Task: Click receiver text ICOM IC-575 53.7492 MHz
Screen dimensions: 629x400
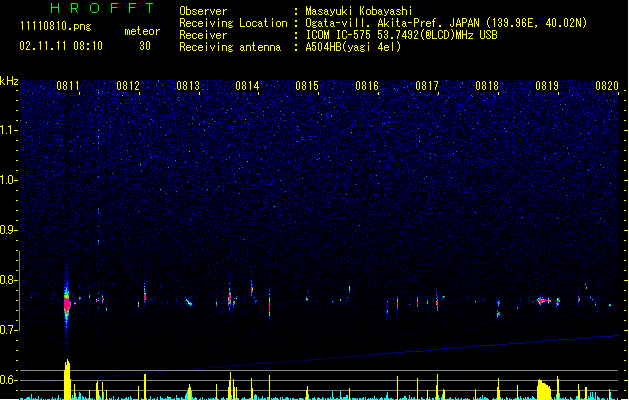Action: [x=401, y=35]
